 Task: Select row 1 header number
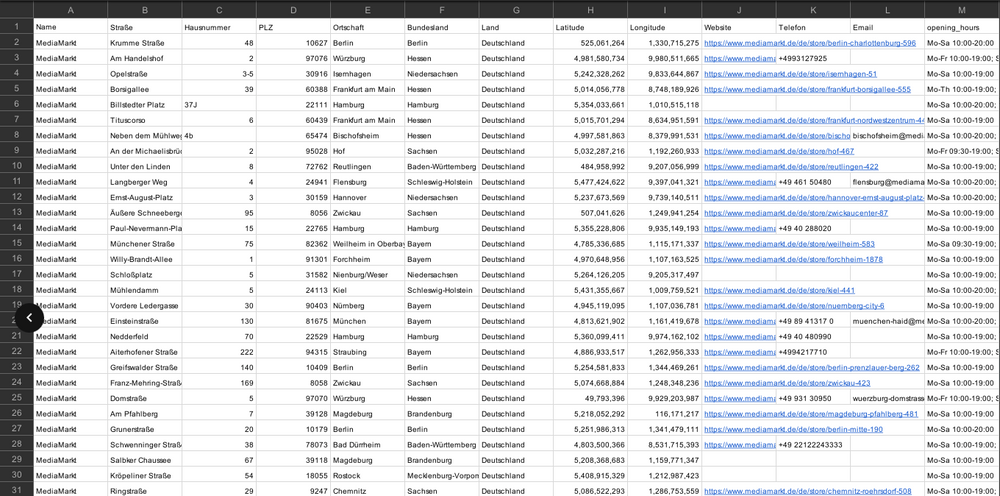17,27
